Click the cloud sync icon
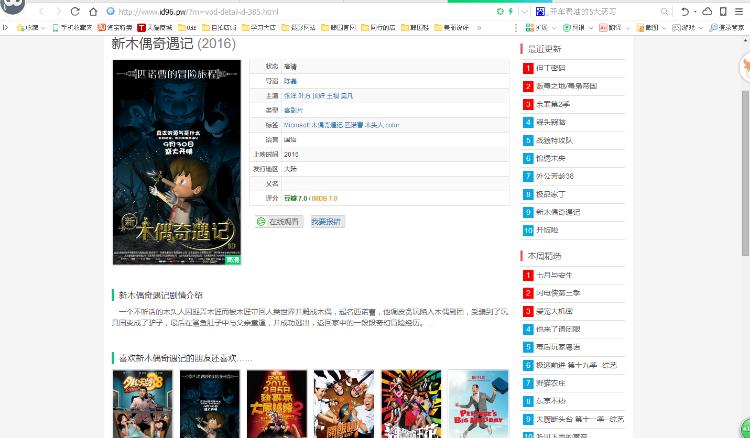Image resolution: width=750 pixels, height=438 pixels. pyautogui.click(x=707, y=11)
